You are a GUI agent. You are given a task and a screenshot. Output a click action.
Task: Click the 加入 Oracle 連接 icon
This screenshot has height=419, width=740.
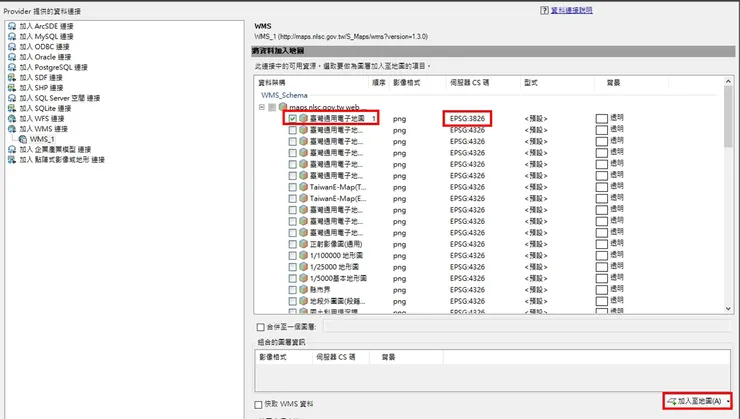tap(12, 57)
